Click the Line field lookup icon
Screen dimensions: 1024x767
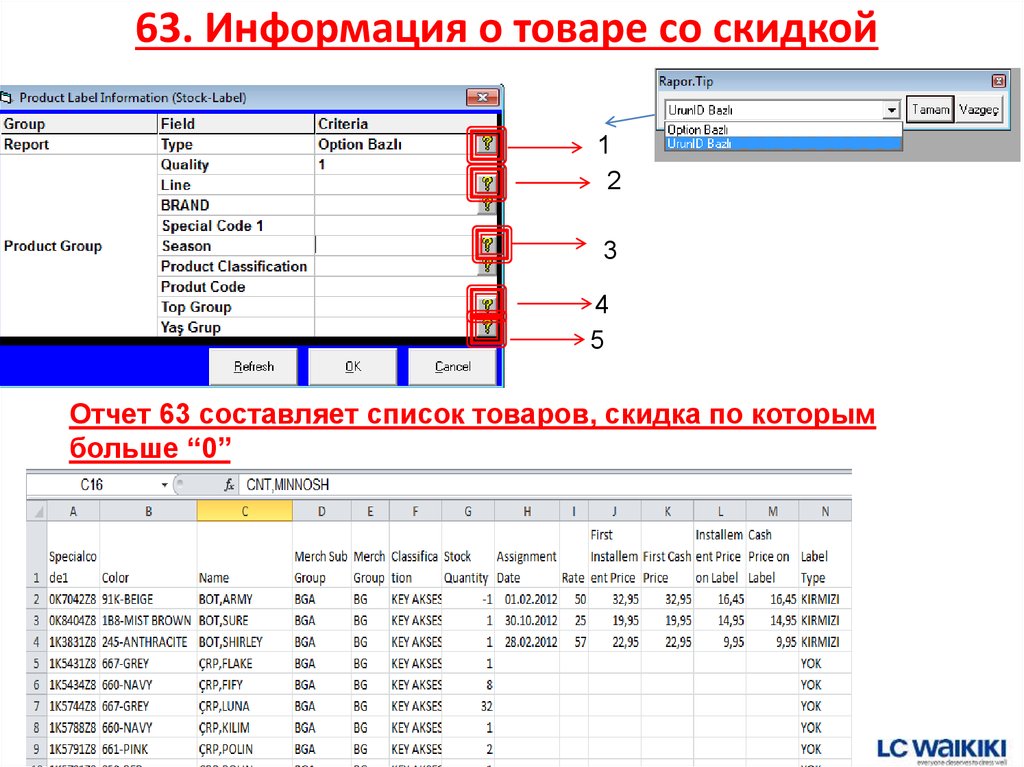488,184
